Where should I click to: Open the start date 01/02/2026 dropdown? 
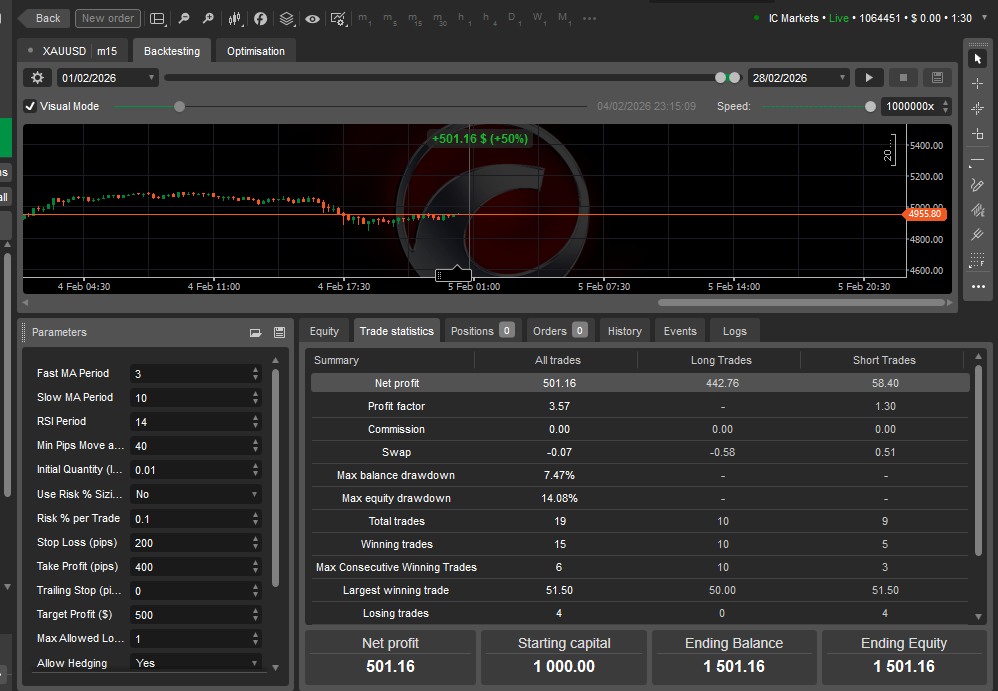pos(108,78)
